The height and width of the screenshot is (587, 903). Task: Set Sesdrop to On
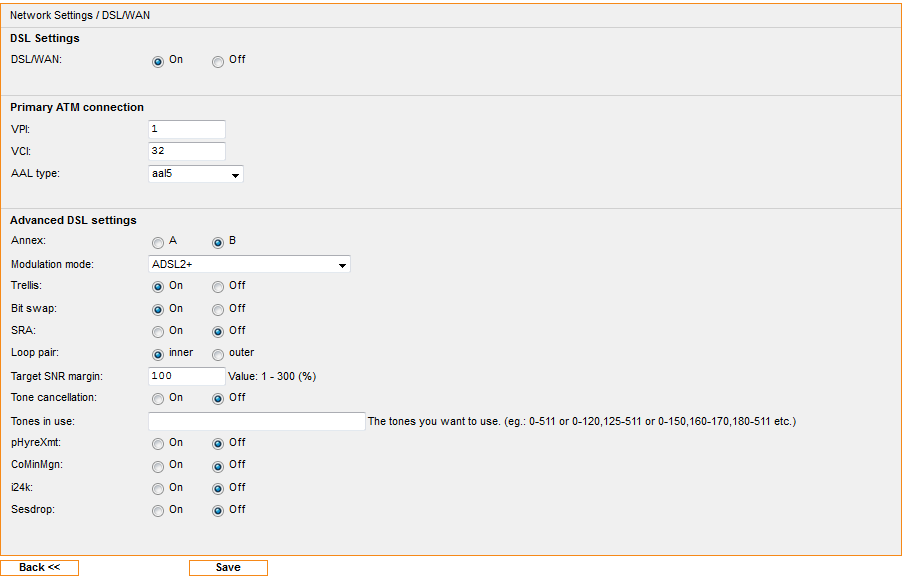click(158, 510)
